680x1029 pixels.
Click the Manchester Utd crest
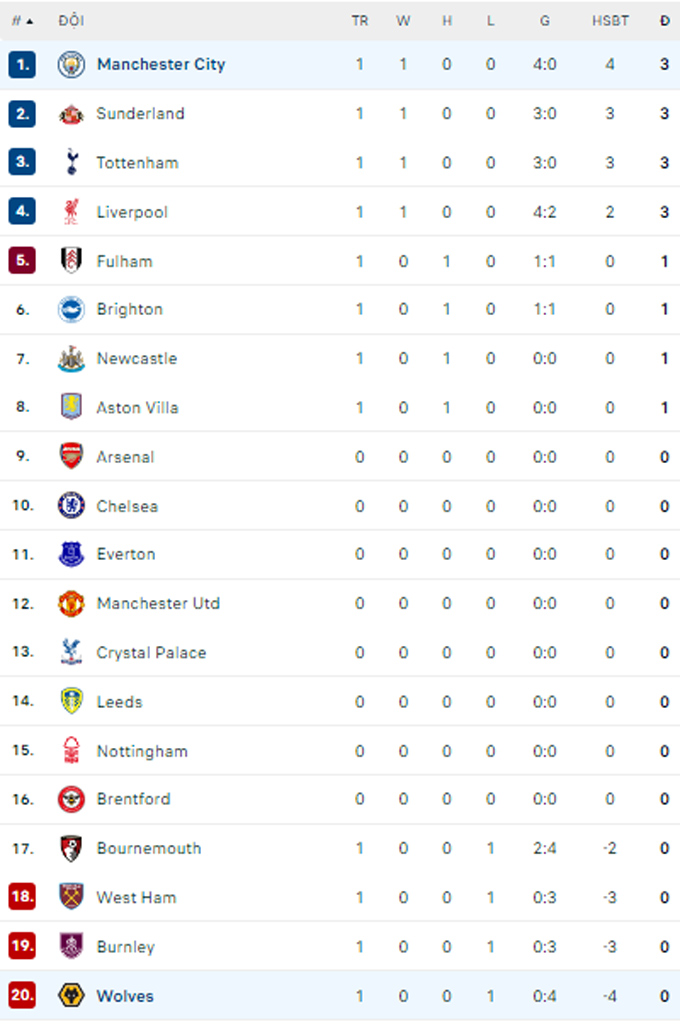[x=71, y=603]
